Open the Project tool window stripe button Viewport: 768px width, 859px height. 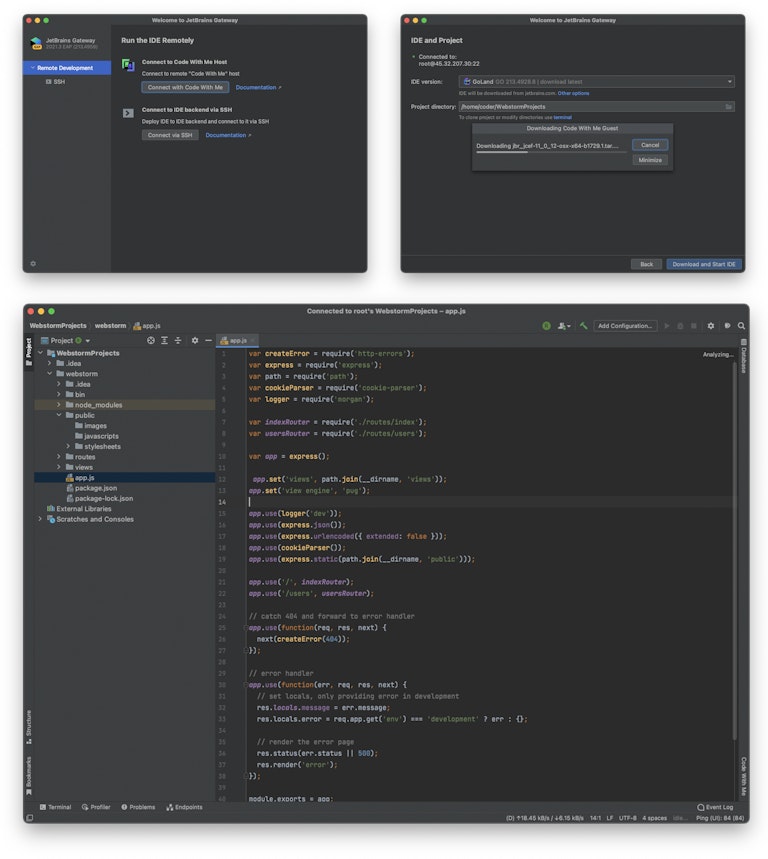click(x=28, y=352)
